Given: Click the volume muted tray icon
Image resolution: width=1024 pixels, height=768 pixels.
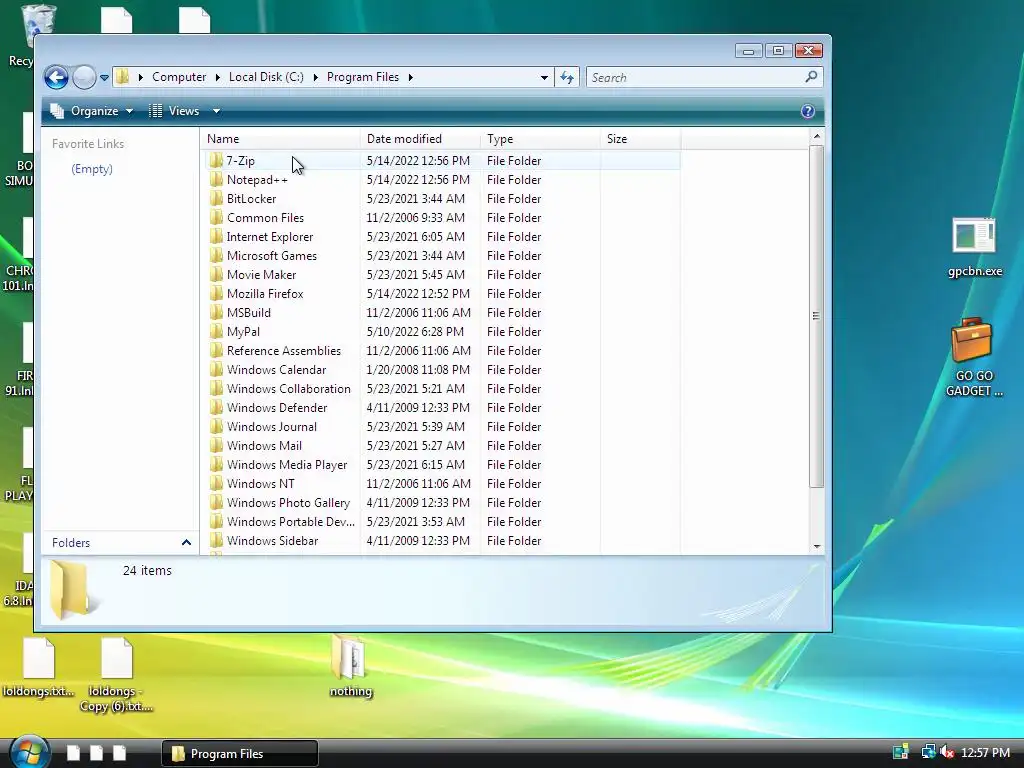Looking at the screenshot, I should point(947,752).
